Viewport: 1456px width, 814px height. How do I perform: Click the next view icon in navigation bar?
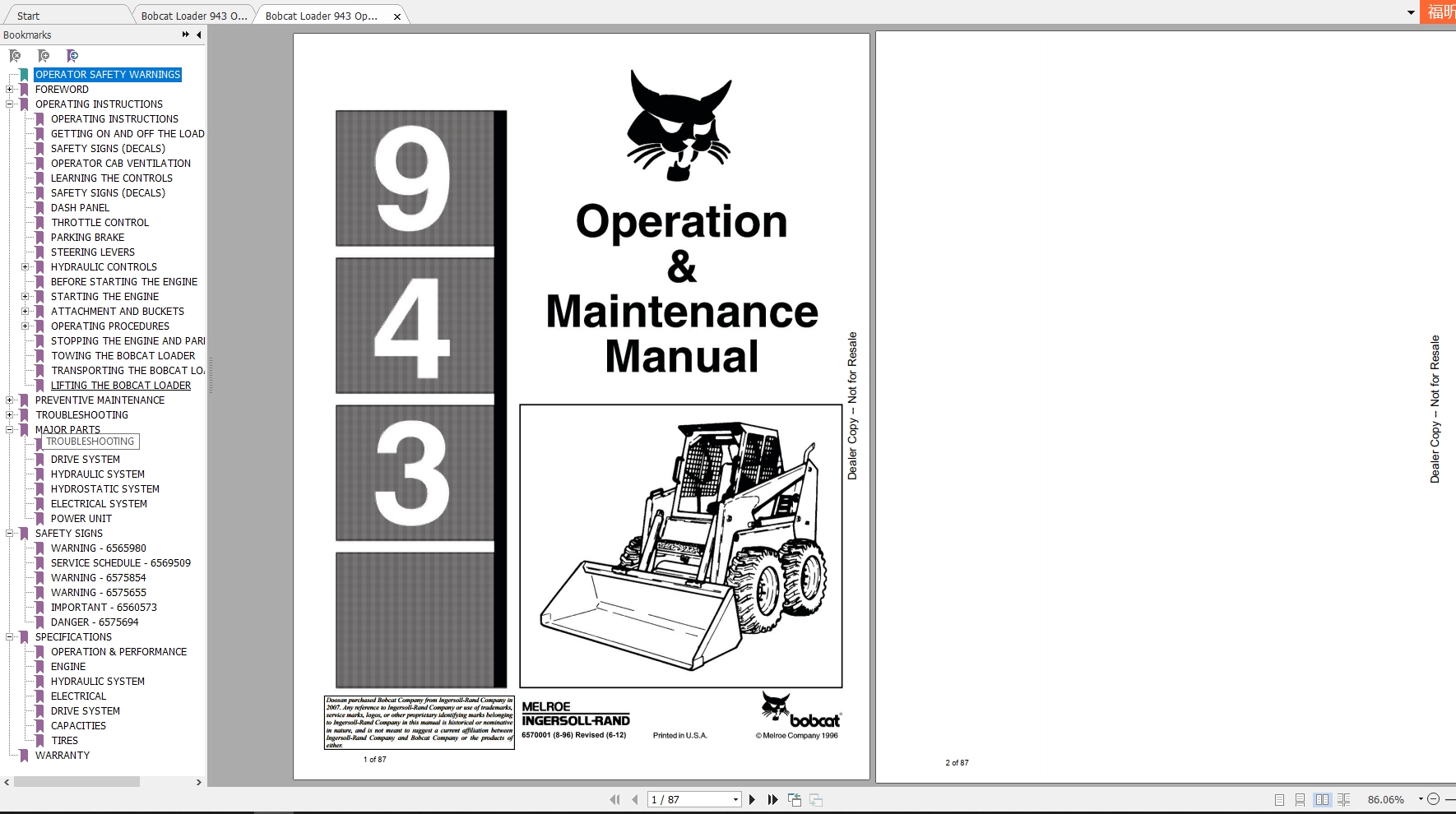[x=816, y=798]
